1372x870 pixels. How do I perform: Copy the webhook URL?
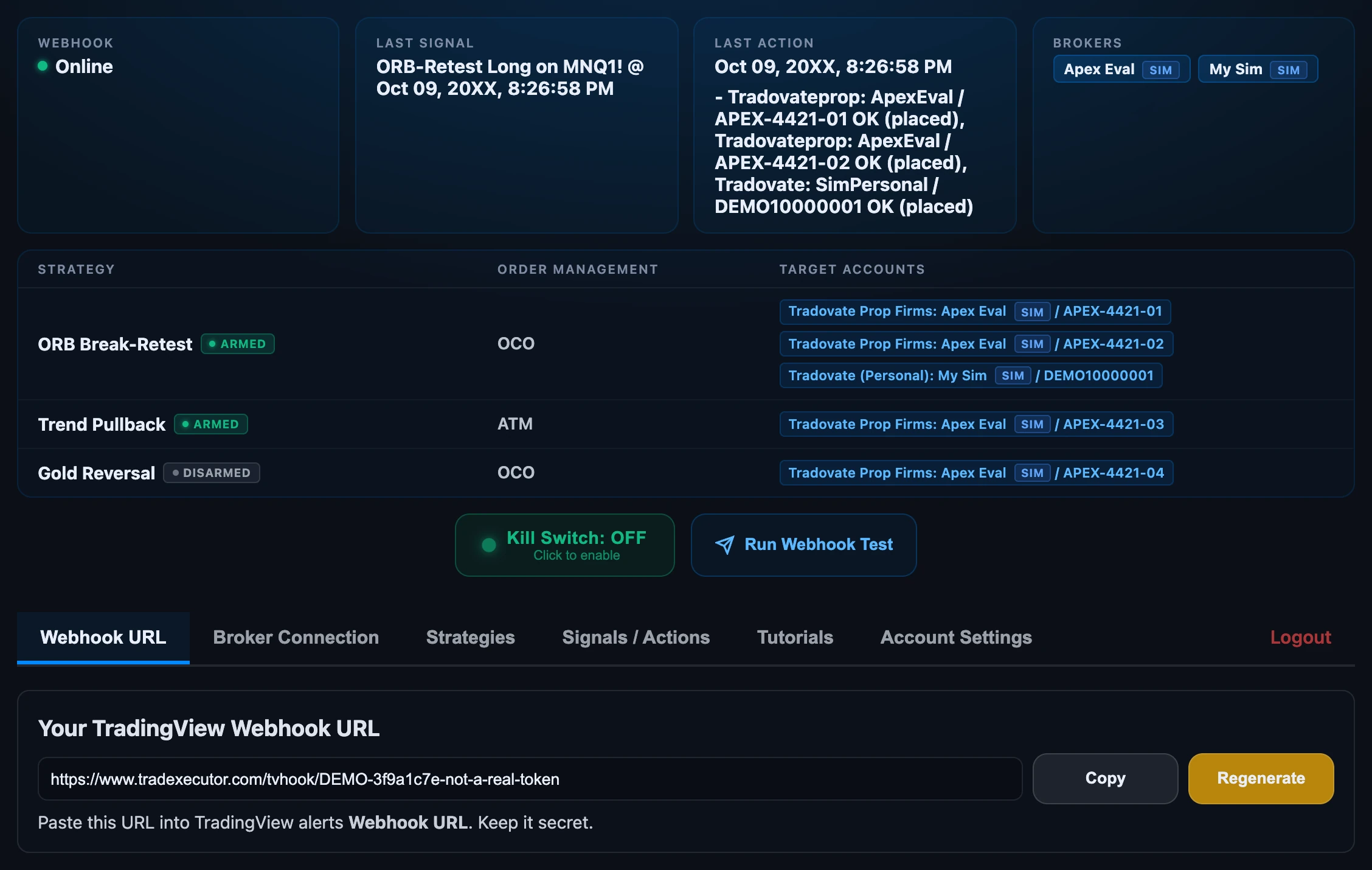pyautogui.click(x=1105, y=778)
